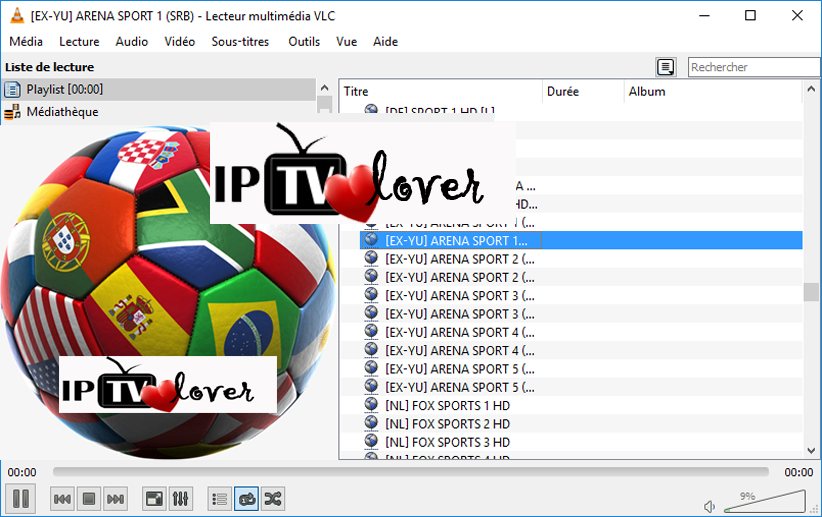The height and width of the screenshot is (517, 822).
Task: Open the Outils menu
Action: coord(304,41)
